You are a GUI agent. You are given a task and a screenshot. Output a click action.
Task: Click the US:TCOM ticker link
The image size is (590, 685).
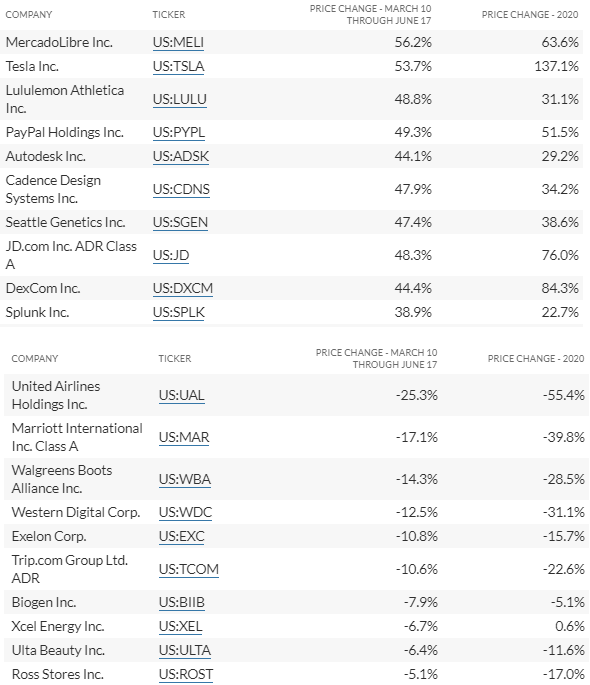pyautogui.click(x=189, y=570)
